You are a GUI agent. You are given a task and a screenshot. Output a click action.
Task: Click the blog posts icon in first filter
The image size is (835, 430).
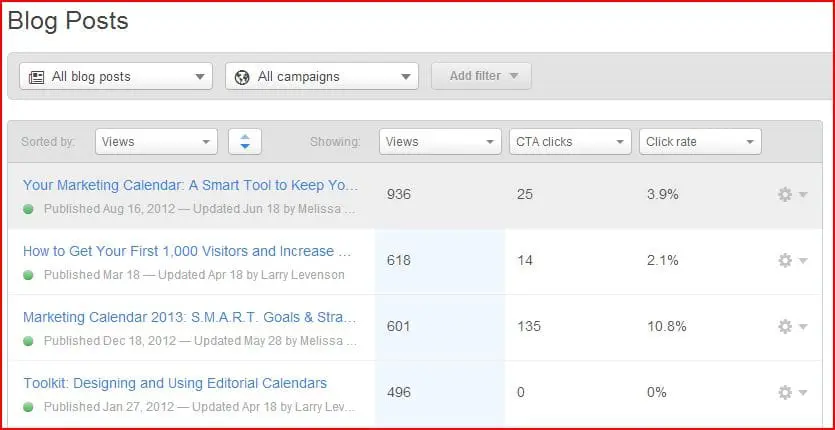click(37, 76)
